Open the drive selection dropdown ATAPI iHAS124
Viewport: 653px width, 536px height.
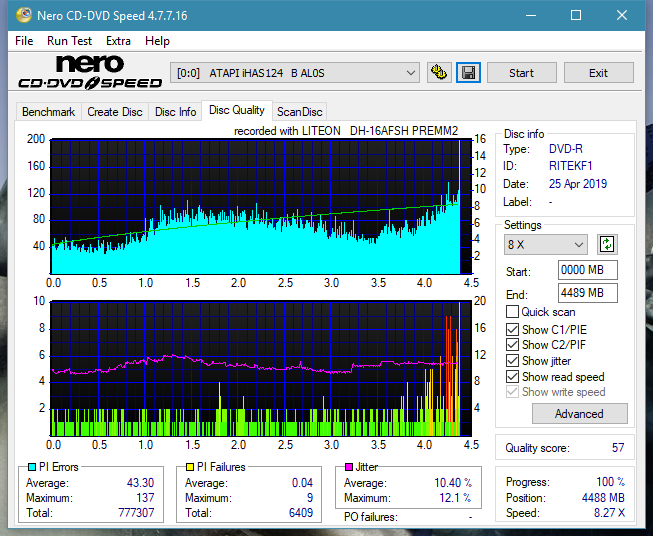pyautogui.click(x=295, y=73)
